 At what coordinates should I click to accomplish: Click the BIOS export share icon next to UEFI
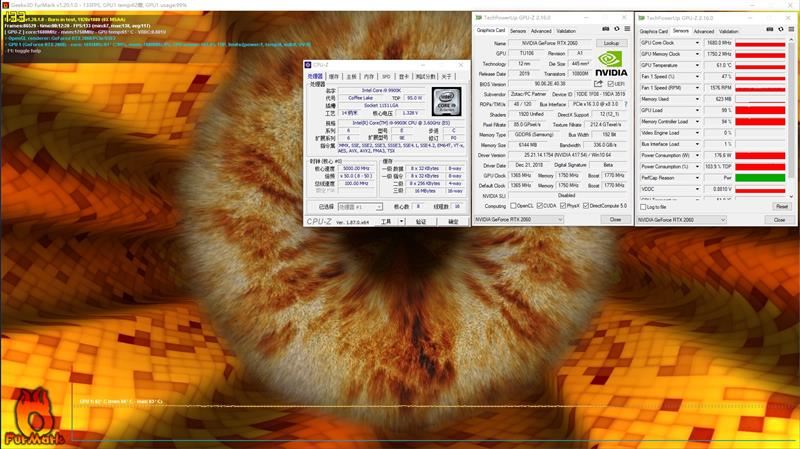[598, 84]
